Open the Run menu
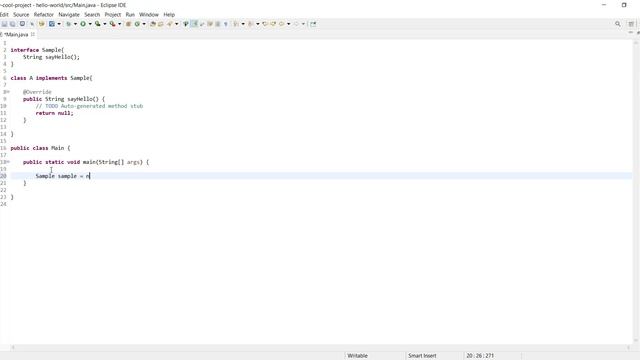The image size is (640, 360). tap(130, 14)
